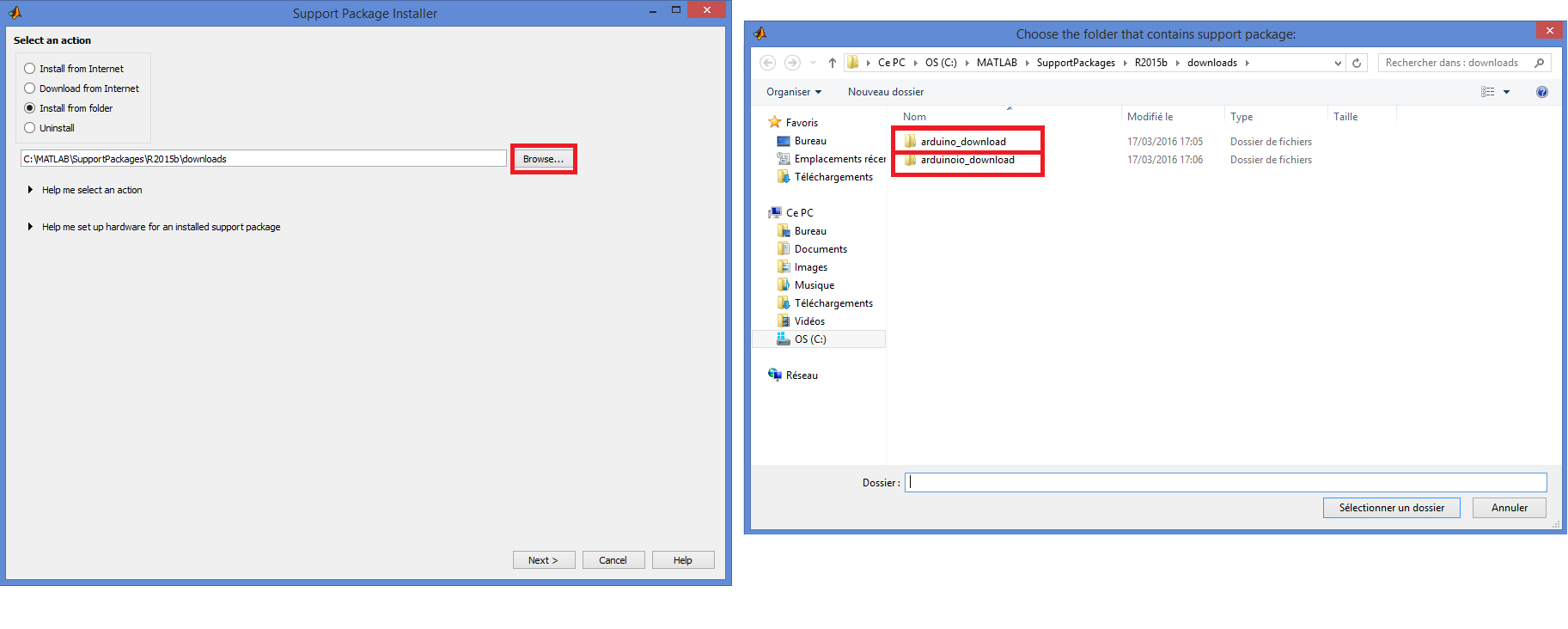Choose Download from Internet radio button
The image size is (1568, 629).
[x=30, y=89]
